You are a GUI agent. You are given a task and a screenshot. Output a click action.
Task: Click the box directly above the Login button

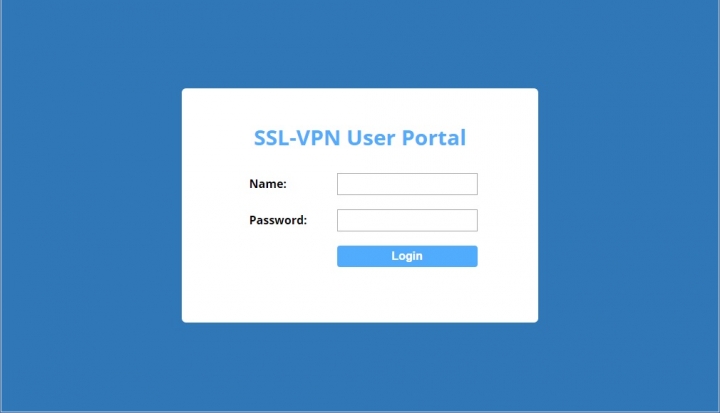pyautogui.click(x=407, y=220)
